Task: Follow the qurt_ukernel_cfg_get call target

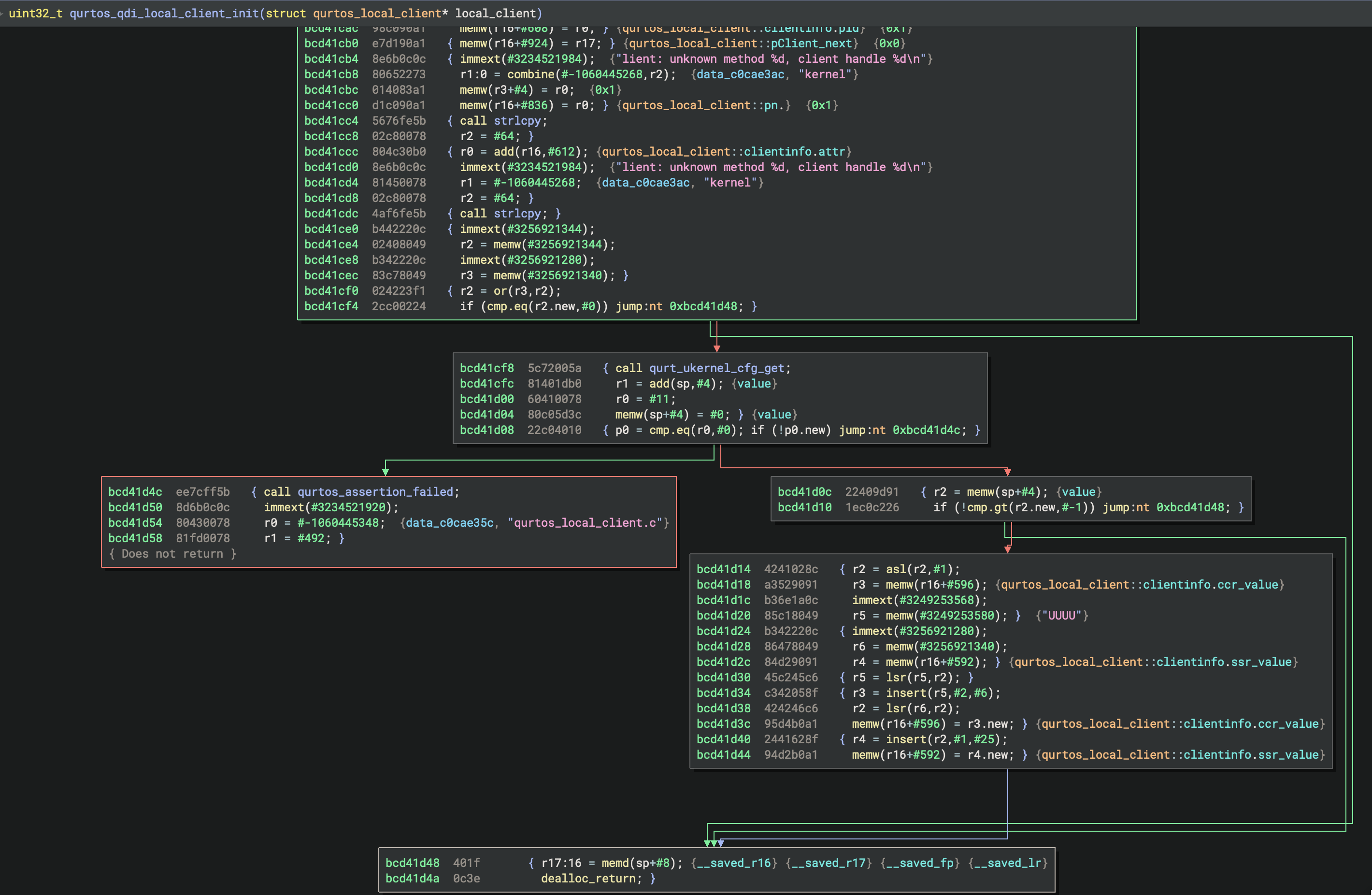Action: click(x=716, y=368)
